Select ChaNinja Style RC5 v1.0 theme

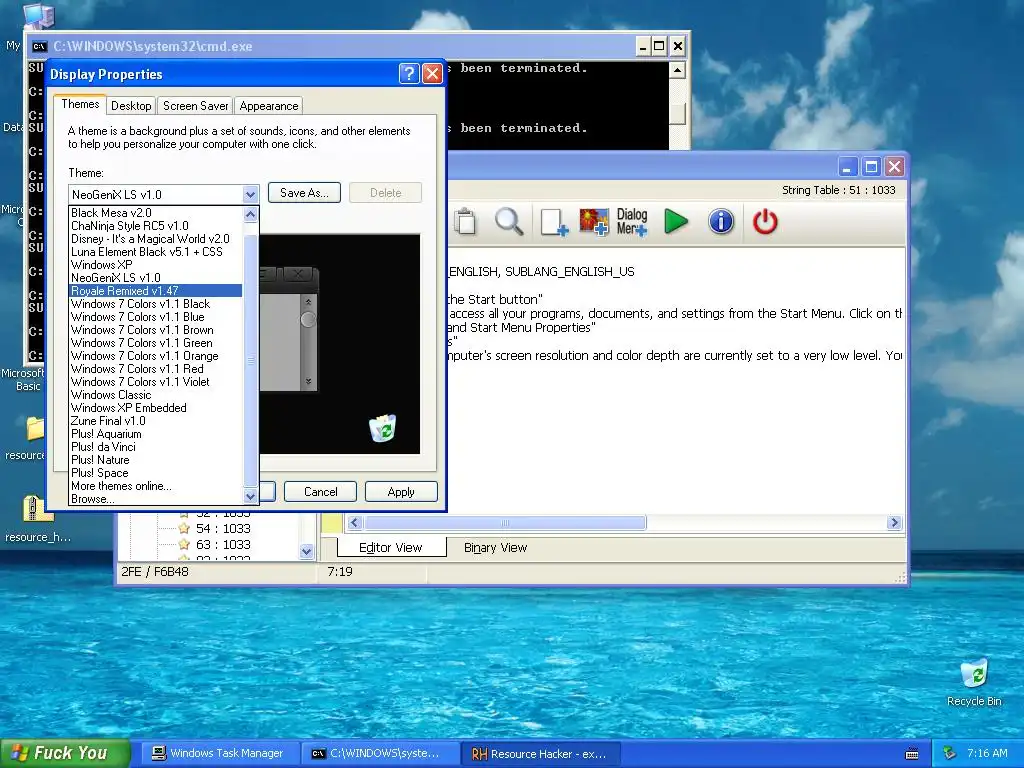click(155, 226)
